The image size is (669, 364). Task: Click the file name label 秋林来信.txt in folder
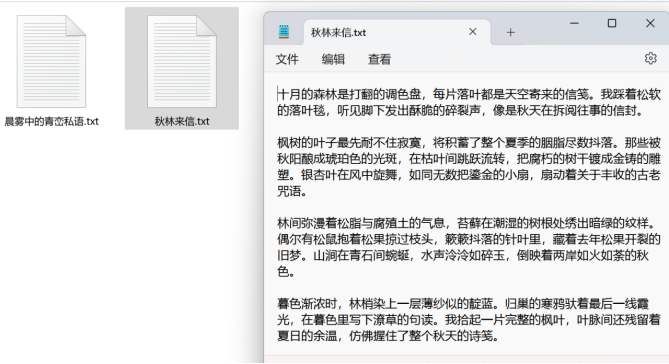182,122
